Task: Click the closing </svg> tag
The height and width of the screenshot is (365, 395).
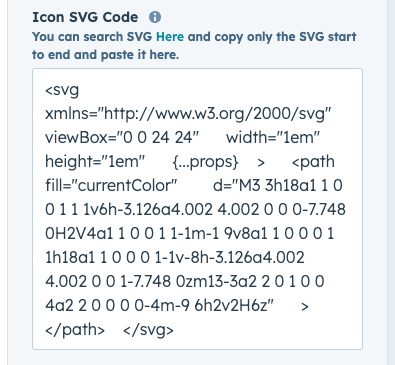Action: 148,330
